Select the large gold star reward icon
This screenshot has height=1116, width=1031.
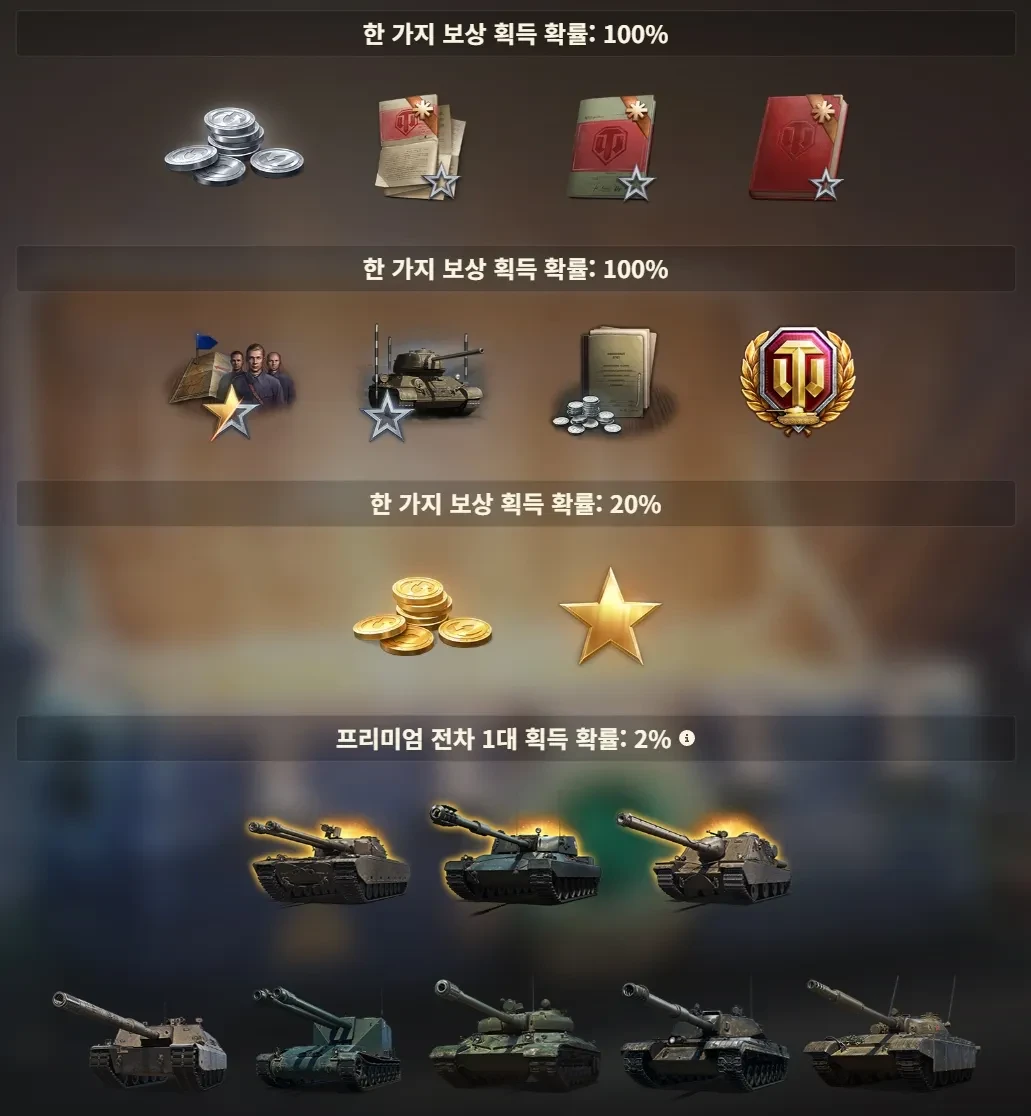tap(610, 617)
